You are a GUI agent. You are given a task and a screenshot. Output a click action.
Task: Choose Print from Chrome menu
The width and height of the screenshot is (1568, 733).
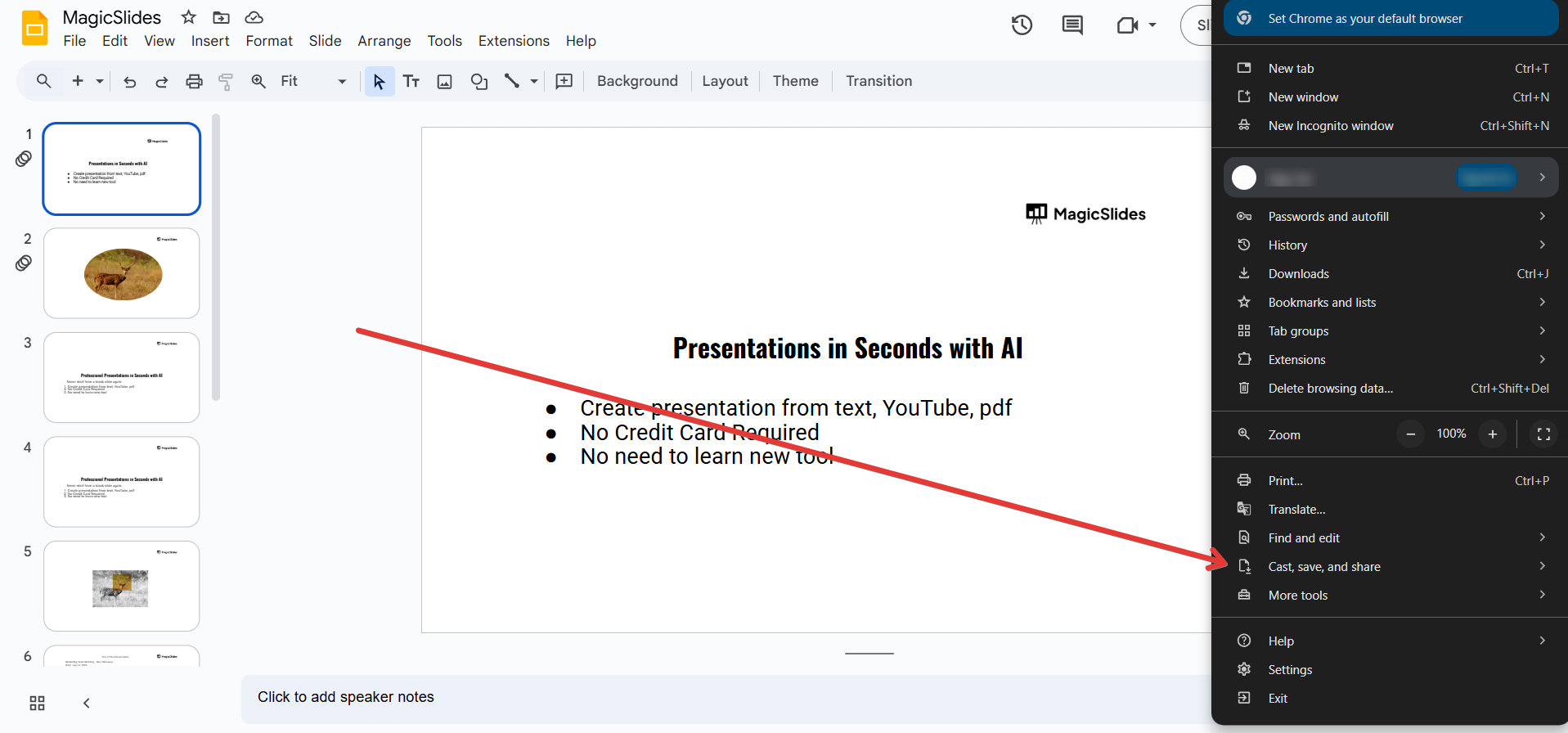1391,481
